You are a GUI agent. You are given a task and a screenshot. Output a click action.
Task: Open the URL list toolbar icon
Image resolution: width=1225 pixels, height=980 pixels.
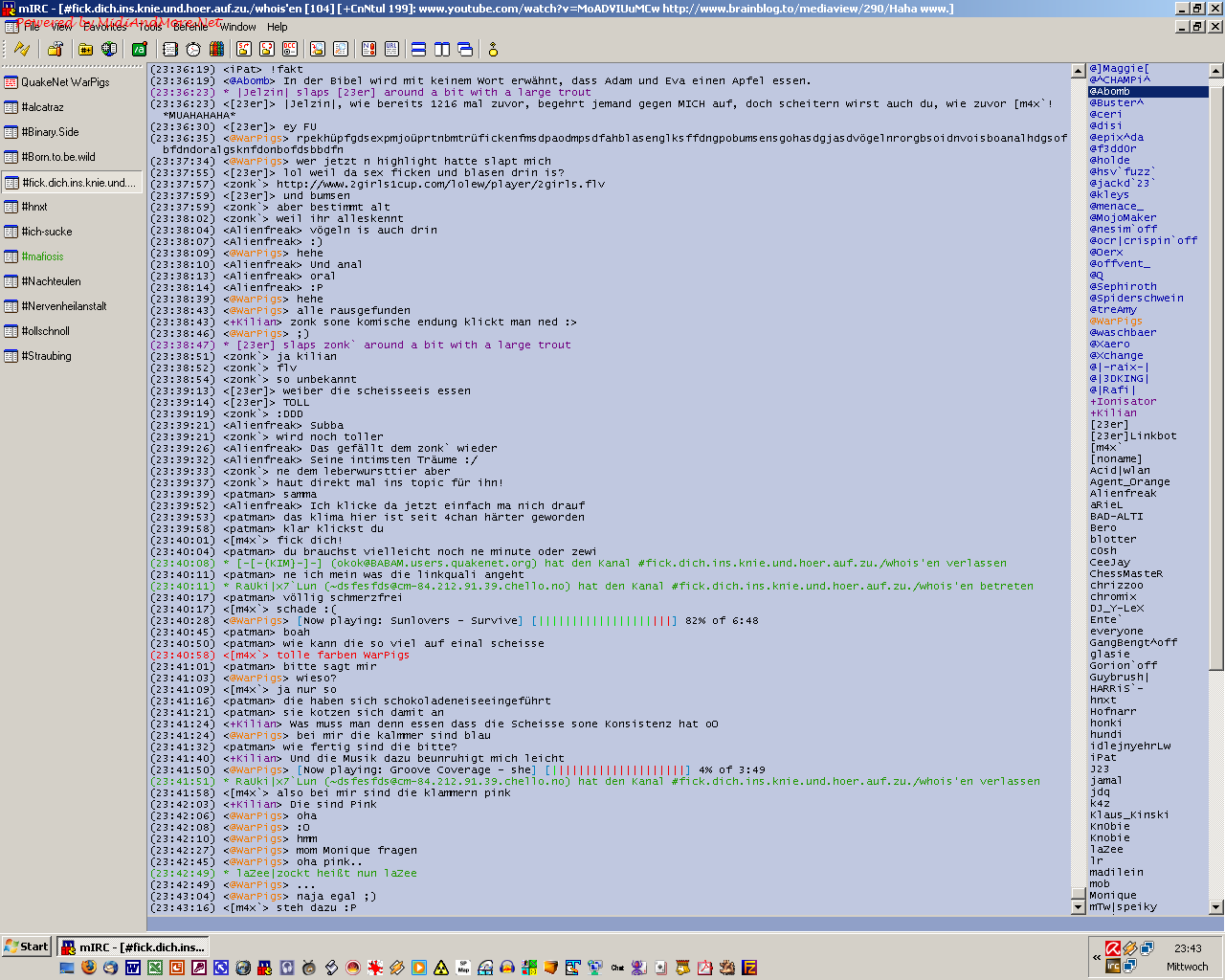click(x=391, y=49)
